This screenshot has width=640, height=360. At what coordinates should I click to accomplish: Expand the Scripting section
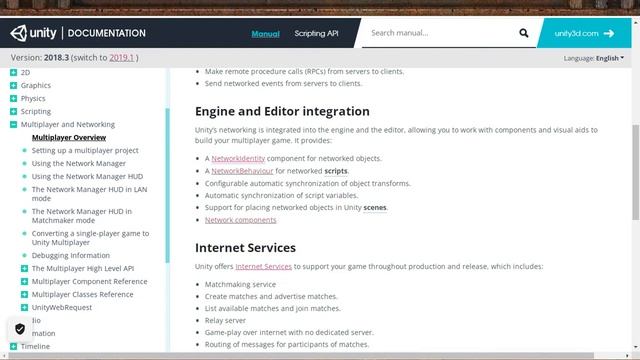coord(13,111)
